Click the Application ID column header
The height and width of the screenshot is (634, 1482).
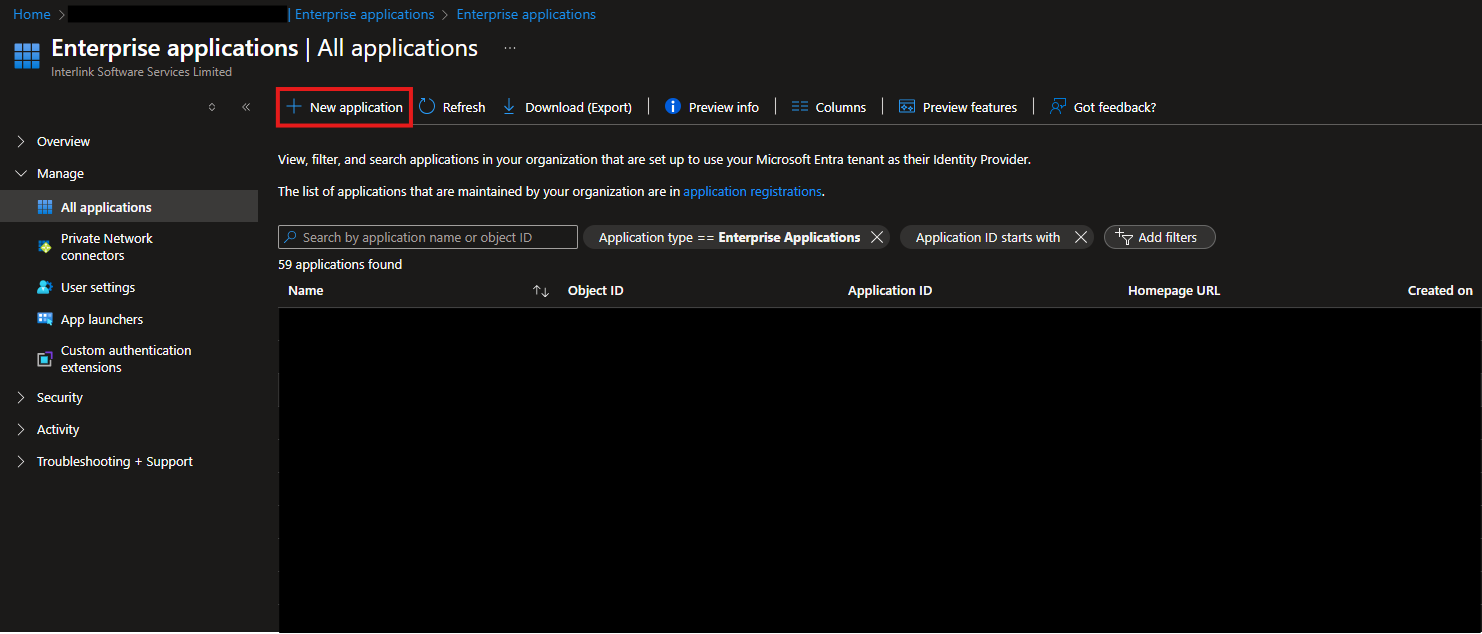(890, 291)
